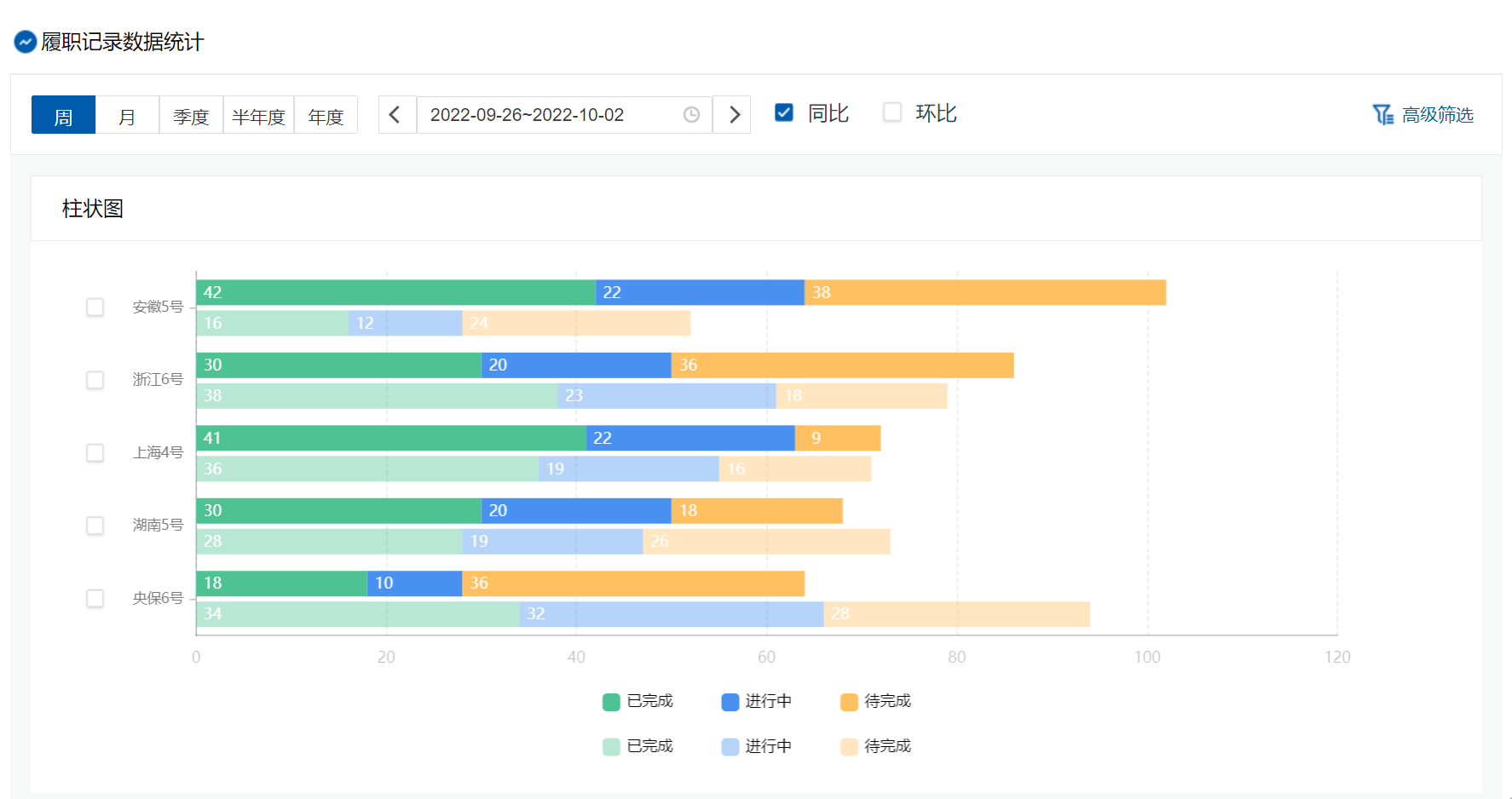Check the 央保6号 row checkbox
1512x799 pixels.
(x=95, y=599)
